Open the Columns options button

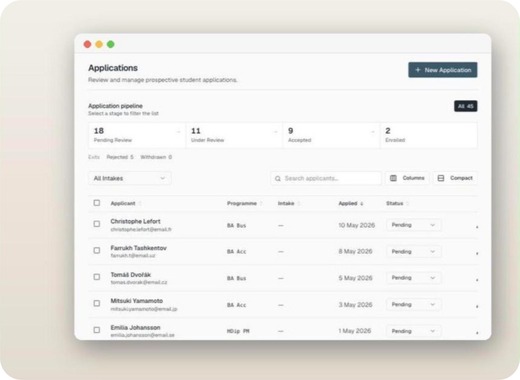click(x=407, y=178)
